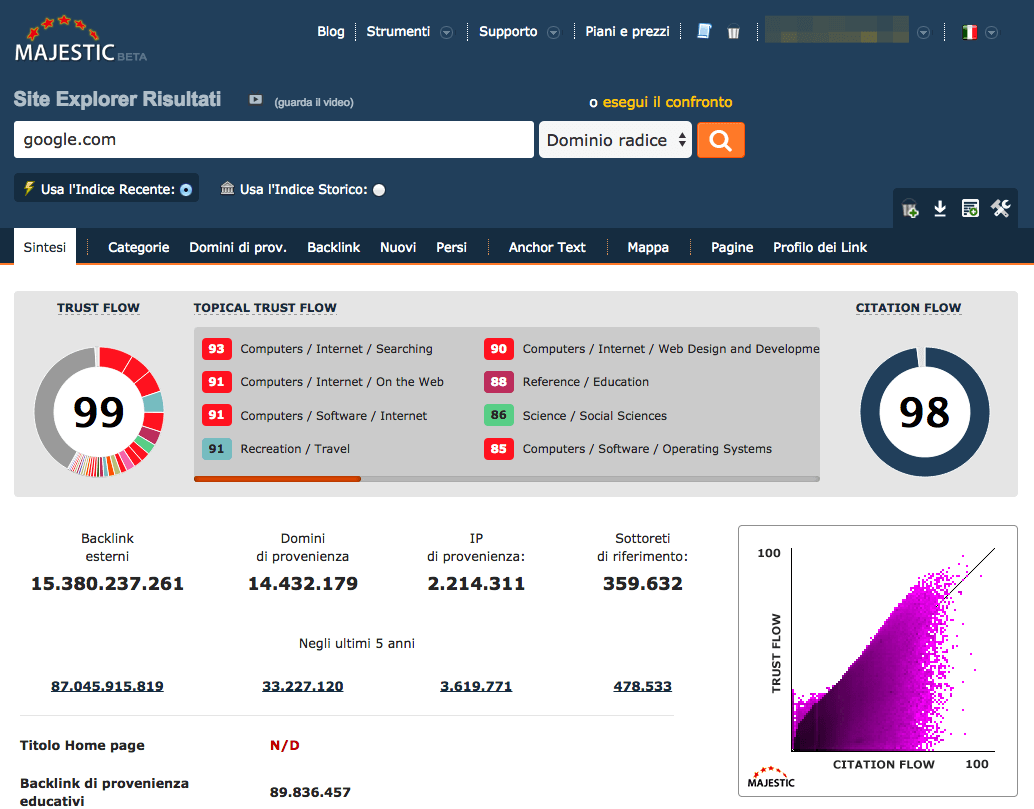
Task: Go to Piani e prezzi
Action: point(627,32)
